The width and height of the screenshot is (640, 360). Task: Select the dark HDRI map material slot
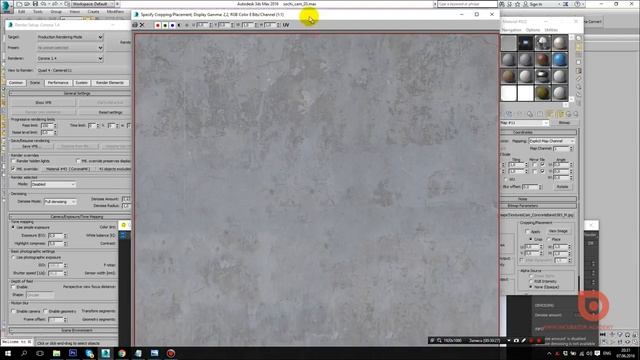(526, 42)
